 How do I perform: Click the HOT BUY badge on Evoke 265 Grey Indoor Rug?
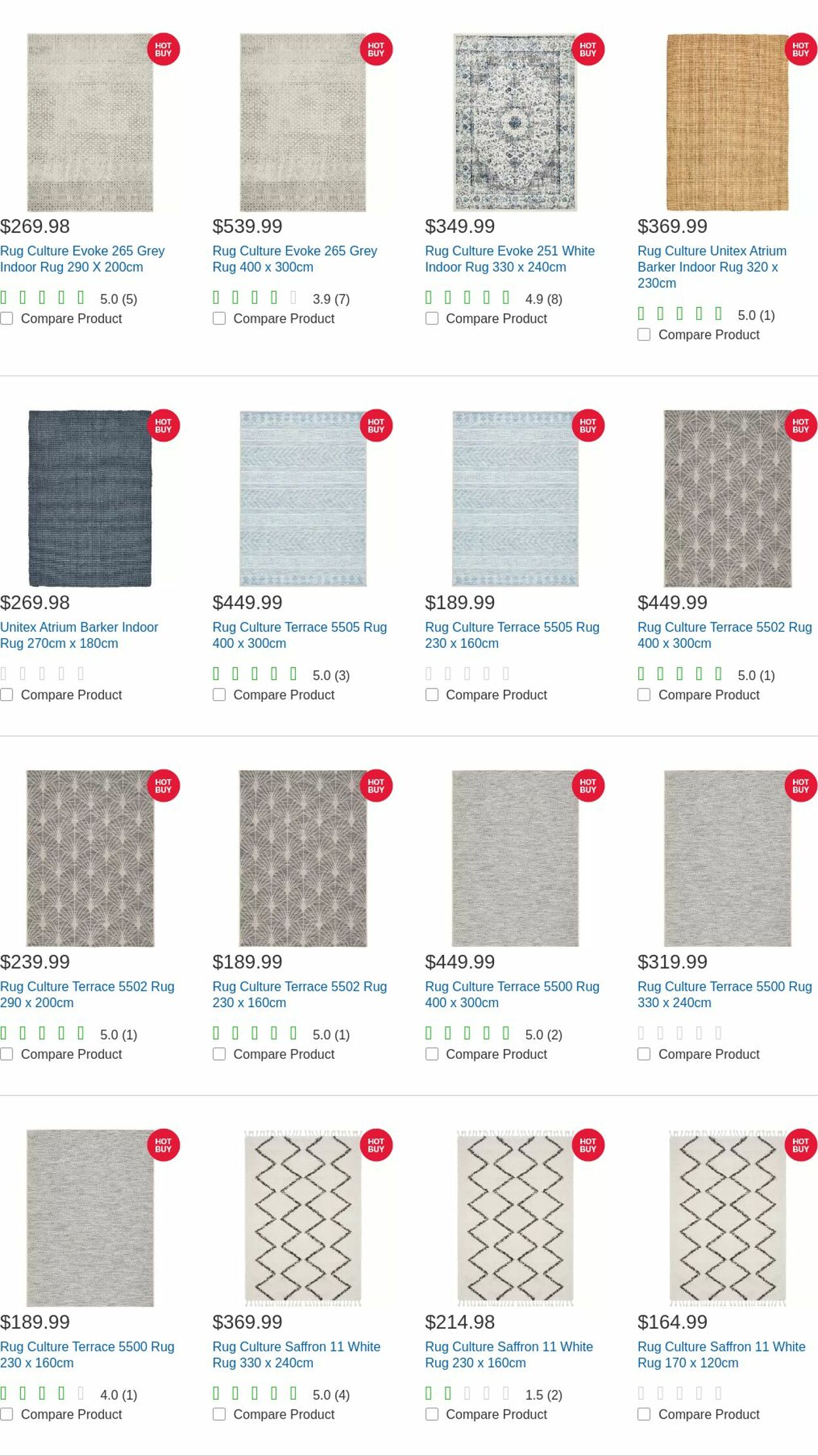click(x=164, y=49)
